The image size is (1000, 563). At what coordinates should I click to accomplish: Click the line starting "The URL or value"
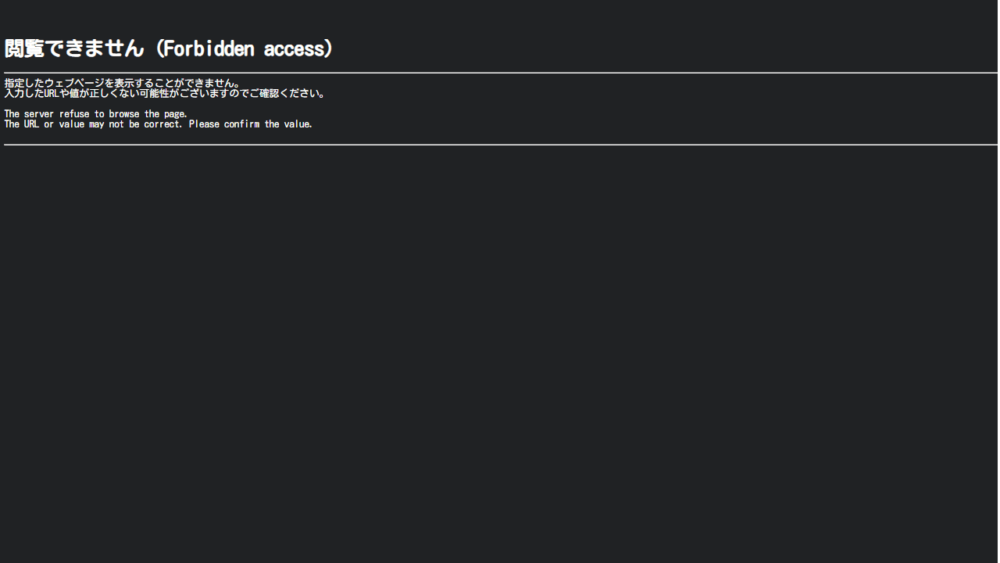tap(158, 124)
